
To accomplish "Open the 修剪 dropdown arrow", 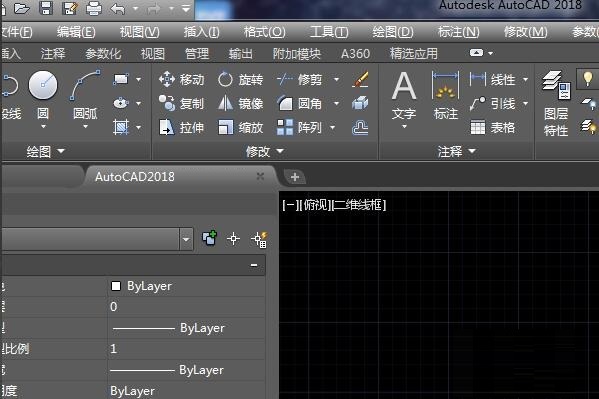I will tap(336, 79).
